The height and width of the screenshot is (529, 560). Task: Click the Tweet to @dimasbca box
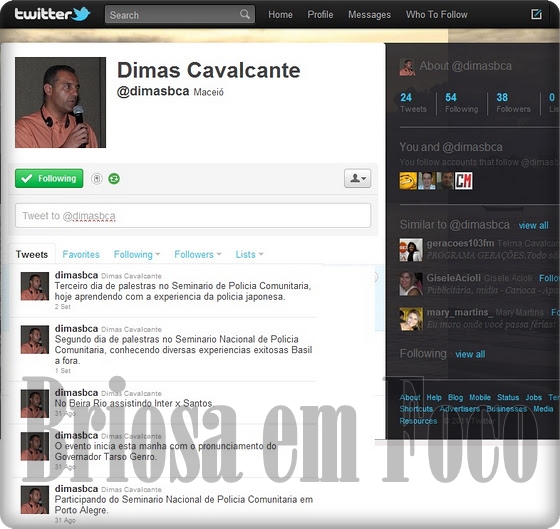[x=193, y=215]
